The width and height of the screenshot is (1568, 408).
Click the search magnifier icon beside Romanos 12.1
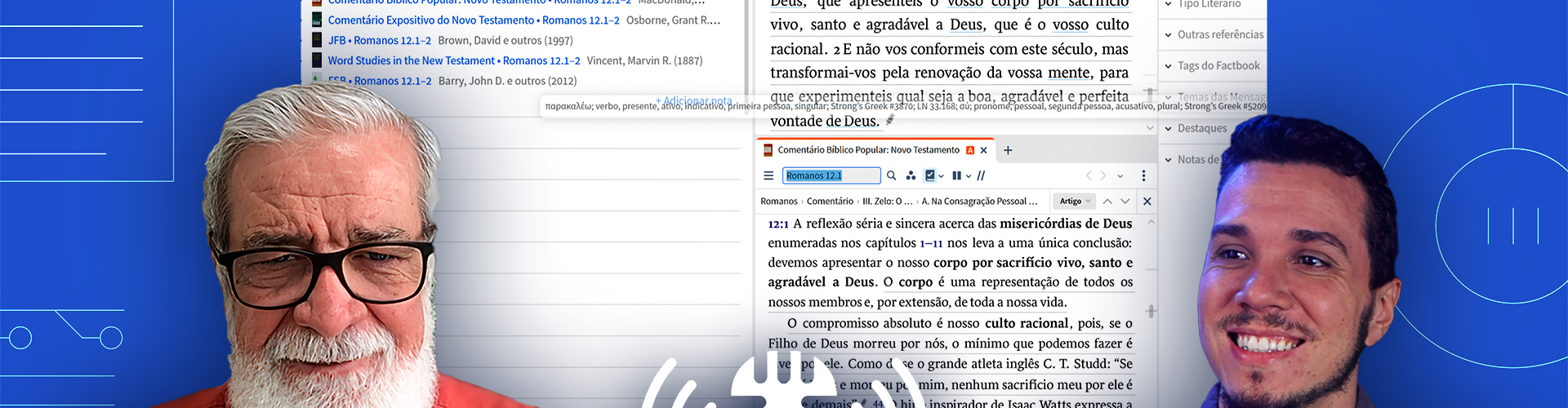(x=891, y=175)
